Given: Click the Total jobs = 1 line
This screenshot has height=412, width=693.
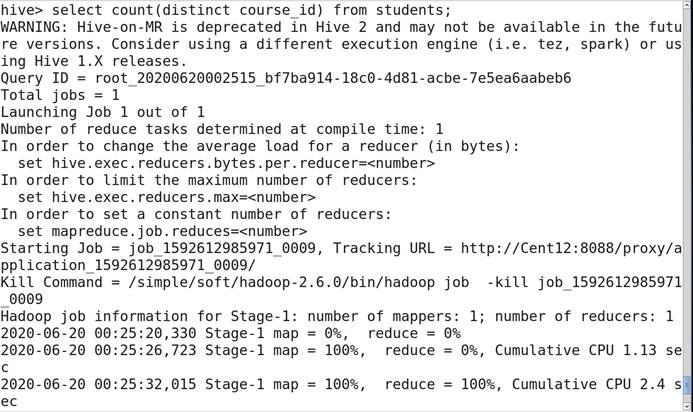Looking at the screenshot, I should point(60,95).
